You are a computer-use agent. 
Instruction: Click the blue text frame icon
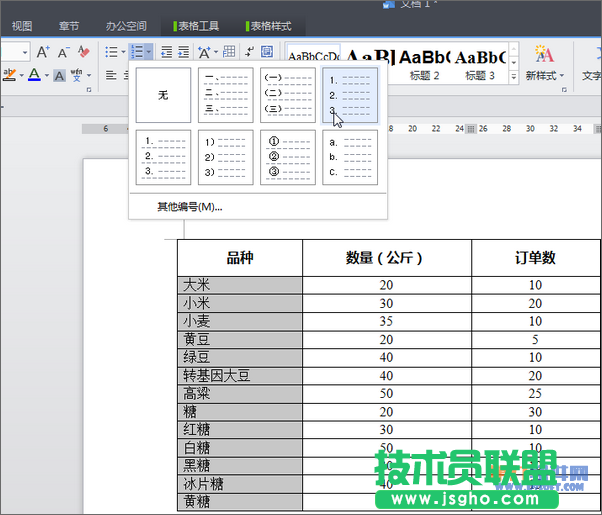coord(267,51)
